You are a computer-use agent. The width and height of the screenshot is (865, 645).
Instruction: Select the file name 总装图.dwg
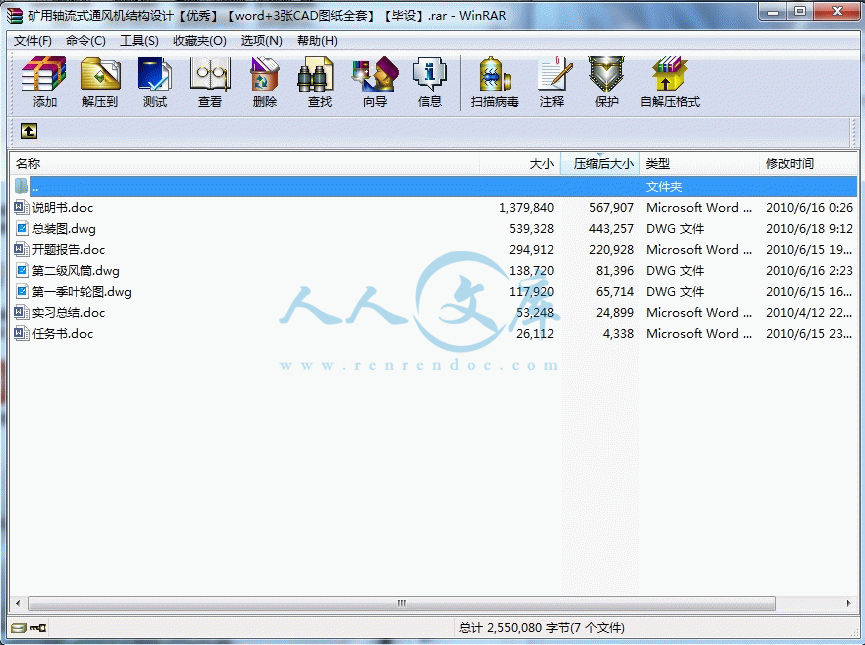point(63,228)
